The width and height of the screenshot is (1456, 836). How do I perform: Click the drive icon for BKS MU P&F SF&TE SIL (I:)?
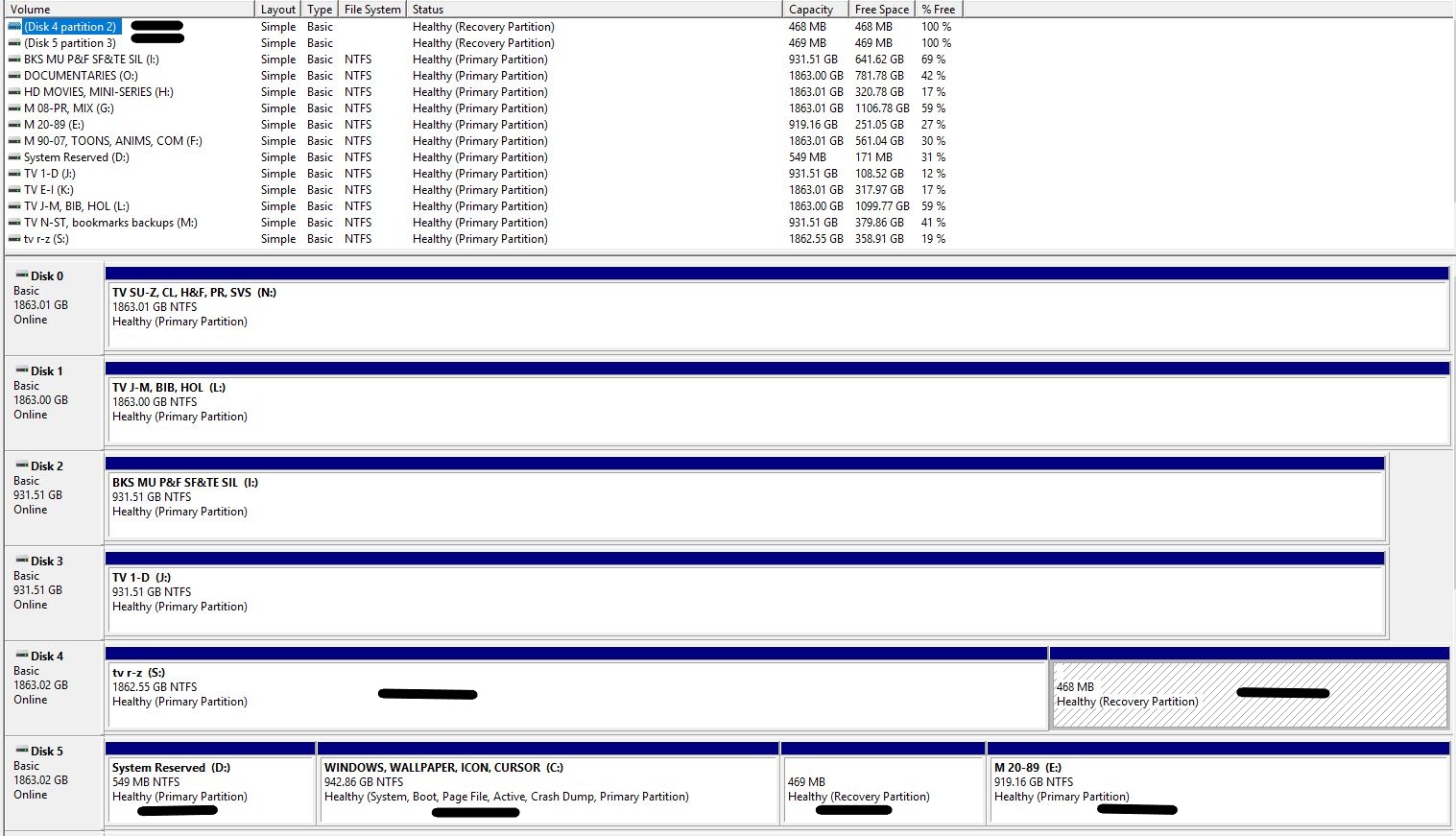click(14, 60)
